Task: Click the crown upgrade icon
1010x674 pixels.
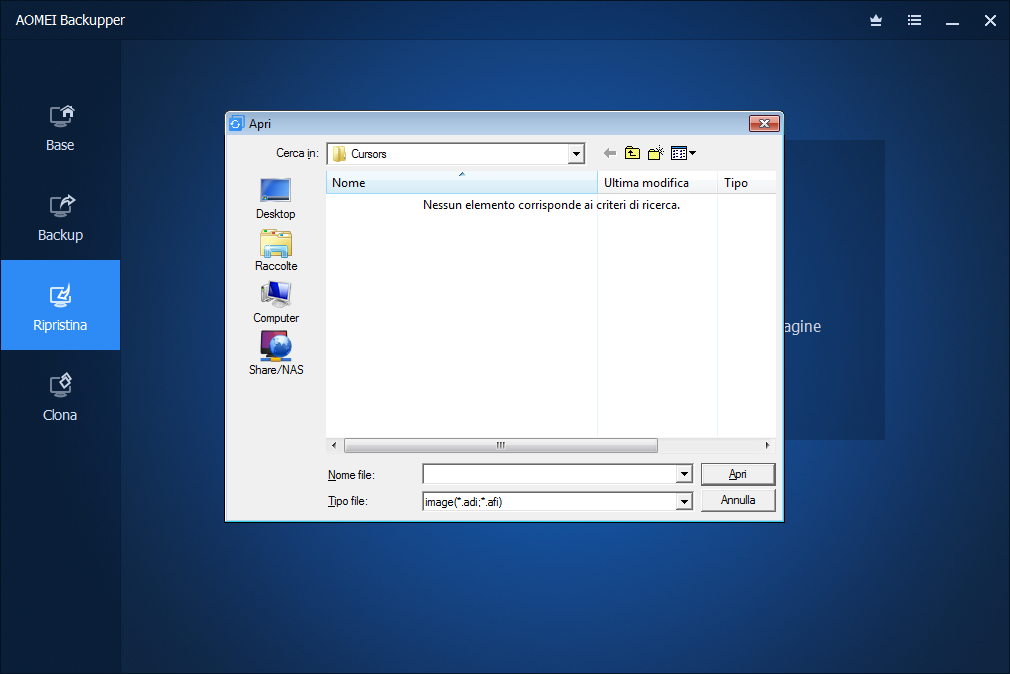Action: coord(875,21)
